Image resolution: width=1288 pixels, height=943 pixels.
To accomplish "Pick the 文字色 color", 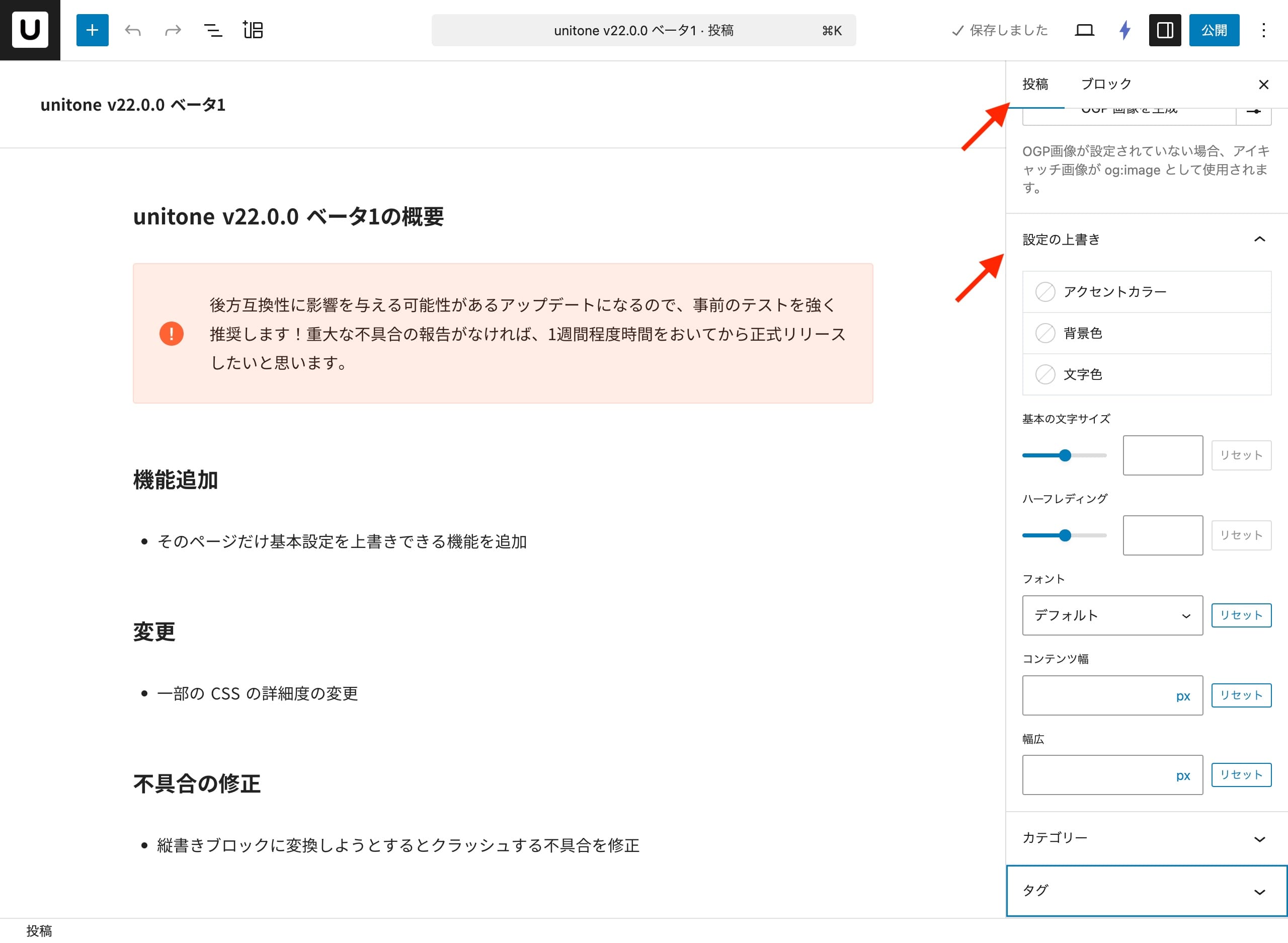I will click(x=1147, y=374).
